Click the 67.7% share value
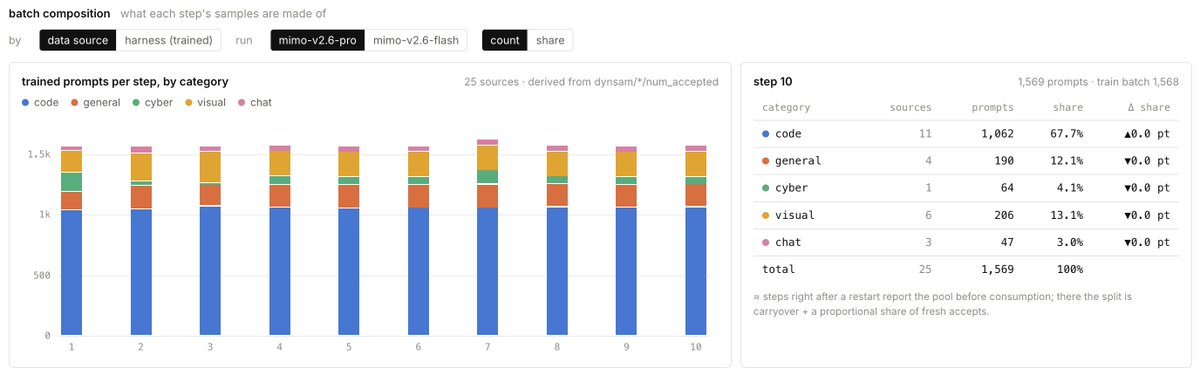 pos(1068,134)
